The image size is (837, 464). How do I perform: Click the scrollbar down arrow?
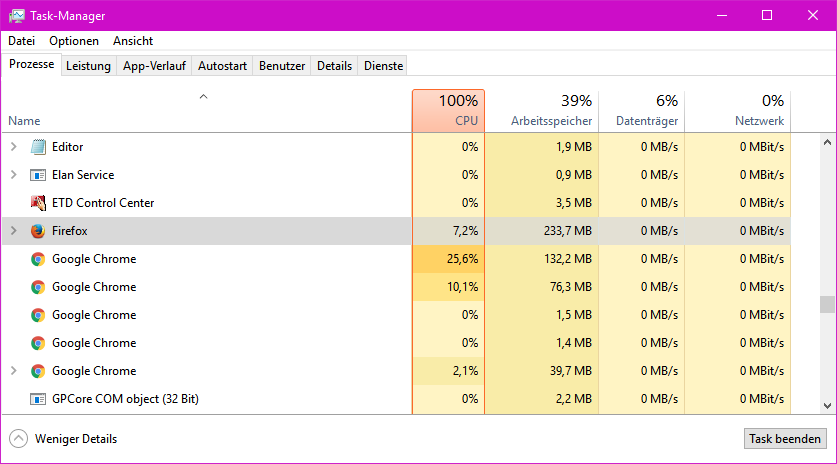[826, 405]
